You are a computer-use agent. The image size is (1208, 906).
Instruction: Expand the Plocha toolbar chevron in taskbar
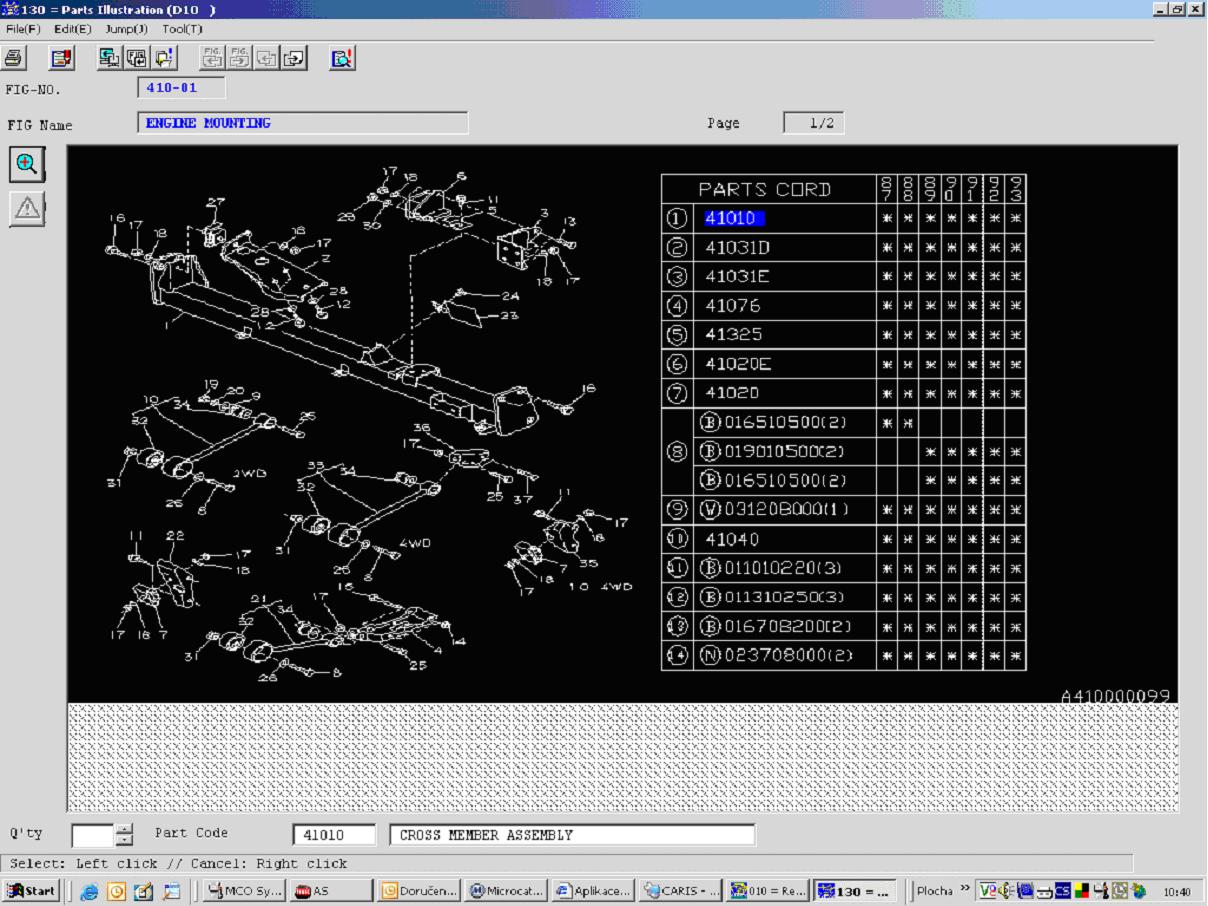[966, 888]
